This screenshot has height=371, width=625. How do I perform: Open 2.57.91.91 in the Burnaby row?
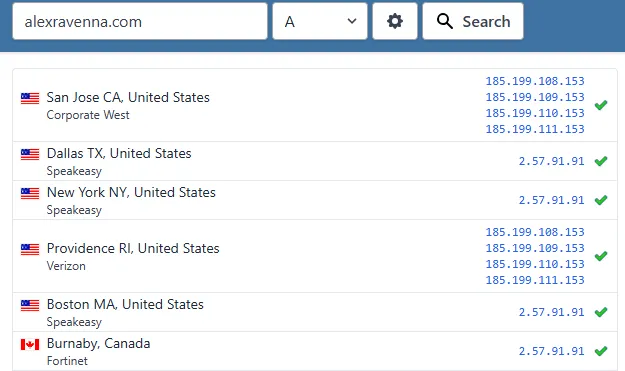click(552, 351)
